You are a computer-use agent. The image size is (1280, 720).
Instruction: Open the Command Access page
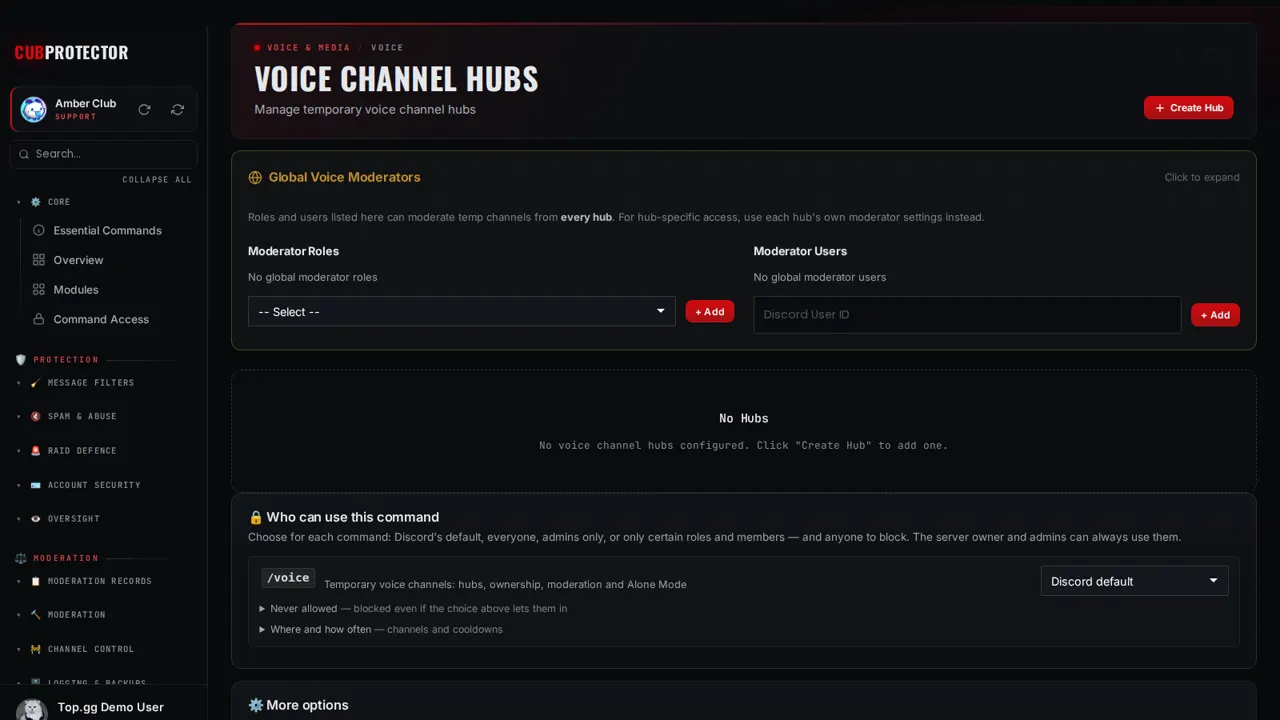tap(101, 319)
